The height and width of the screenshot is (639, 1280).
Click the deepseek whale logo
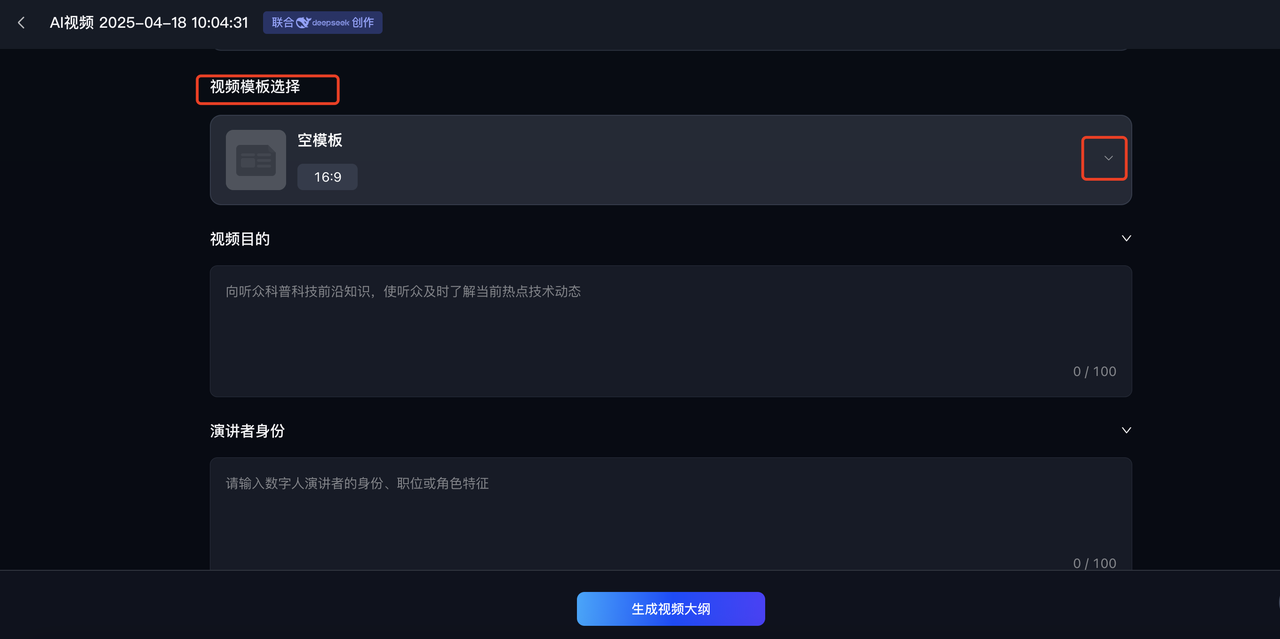tap(303, 22)
